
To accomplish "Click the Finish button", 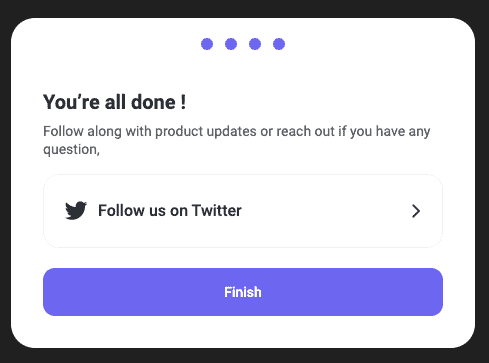I will tap(243, 292).
